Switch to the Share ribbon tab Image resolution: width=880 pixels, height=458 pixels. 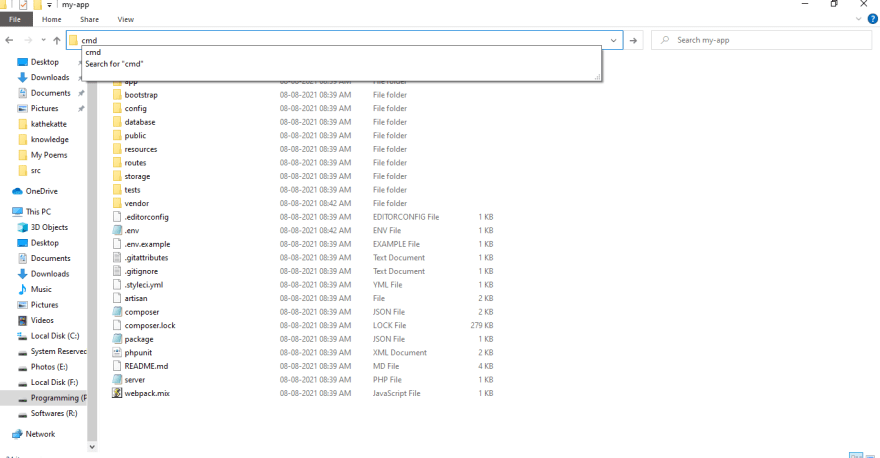(89, 19)
